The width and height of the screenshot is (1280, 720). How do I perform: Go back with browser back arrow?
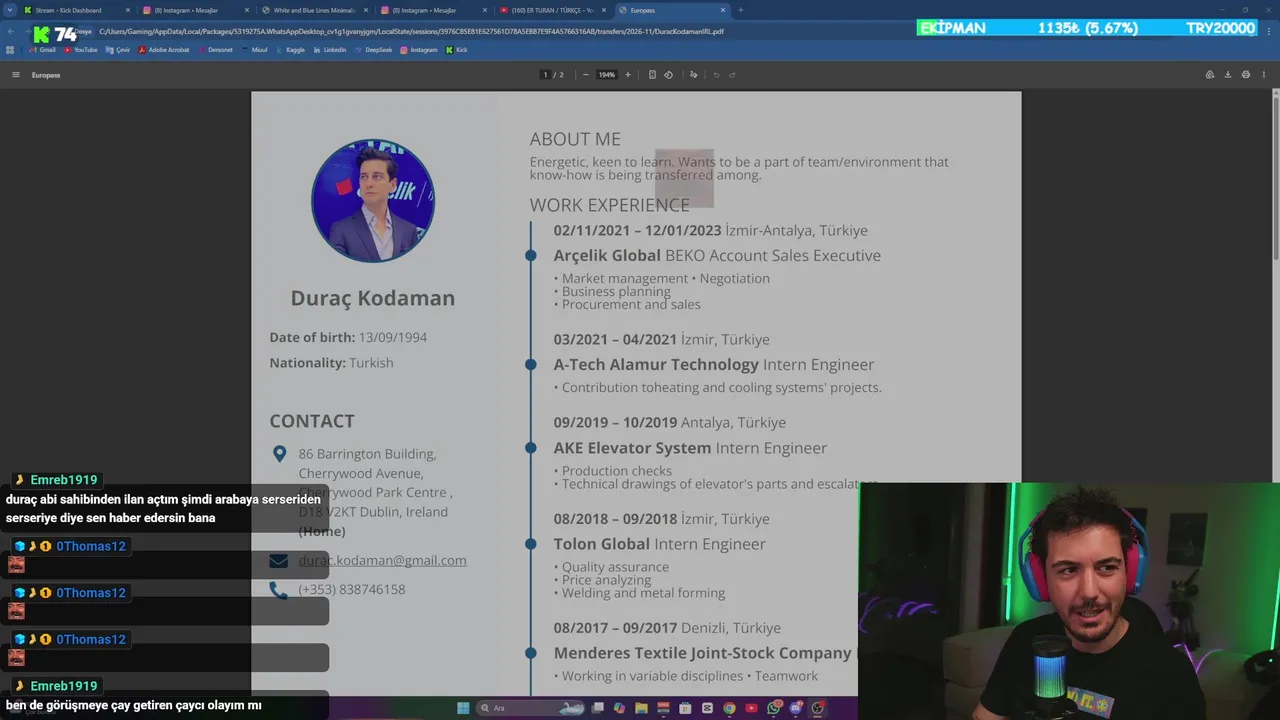(x=12, y=32)
